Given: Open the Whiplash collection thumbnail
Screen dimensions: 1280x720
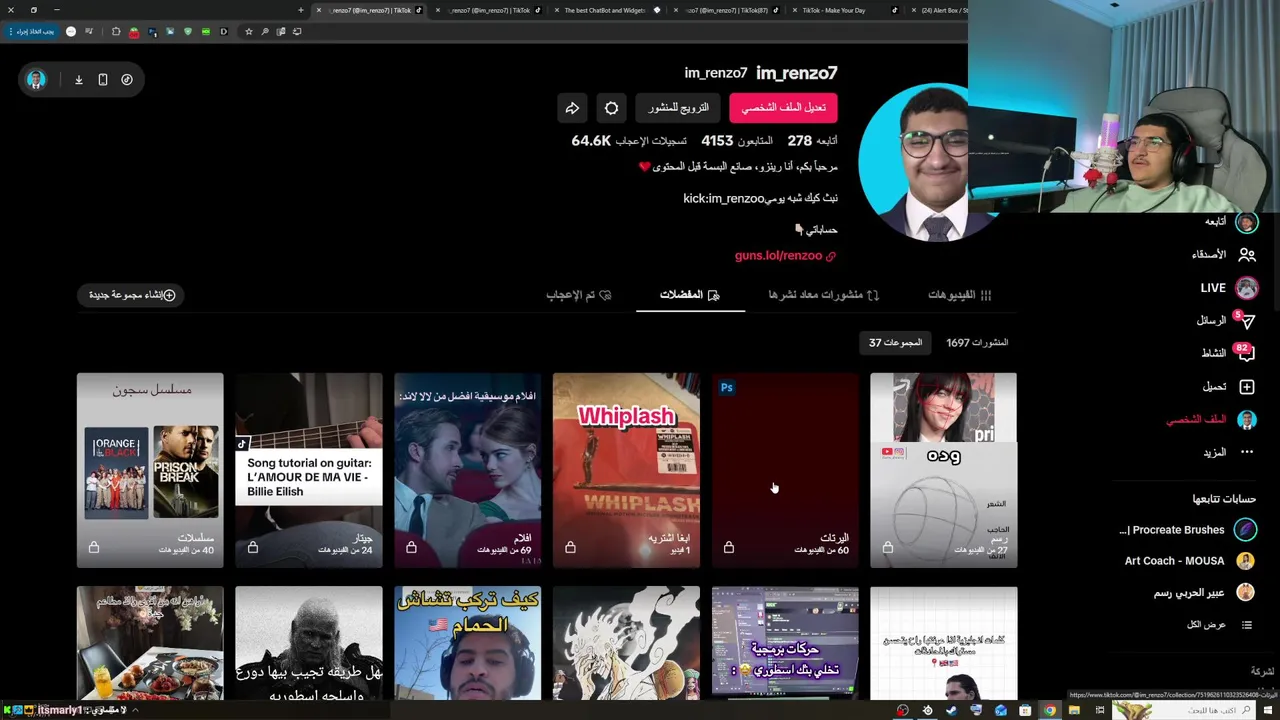Looking at the screenshot, I should point(626,470).
